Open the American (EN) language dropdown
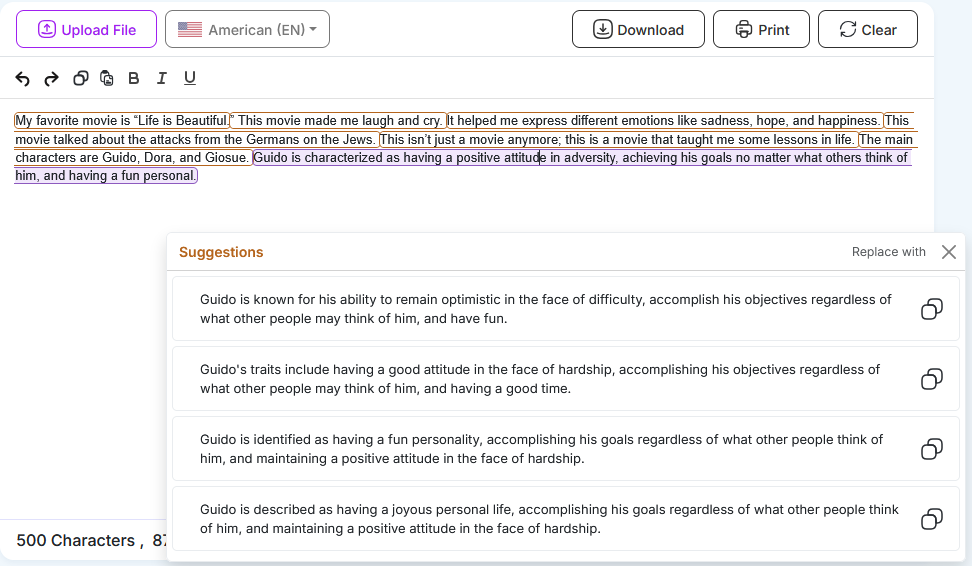972x566 pixels. [247, 30]
